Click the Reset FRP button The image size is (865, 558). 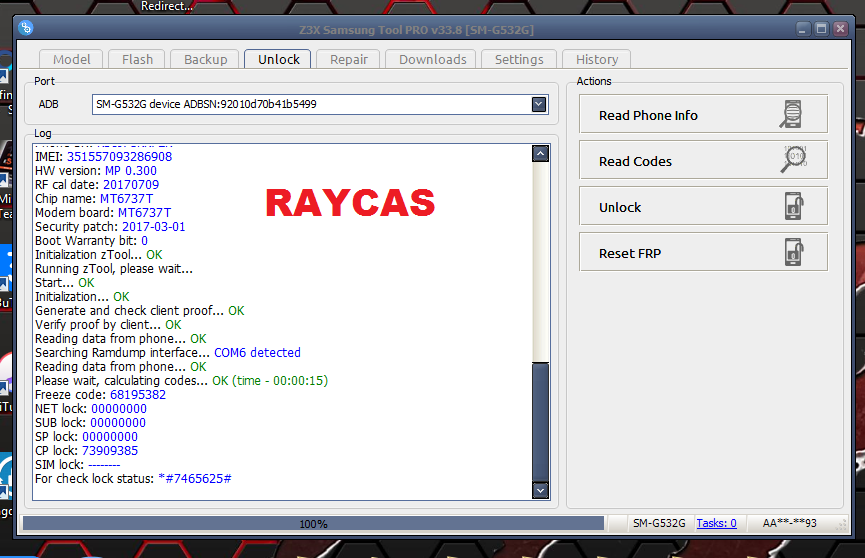coord(703,252)
